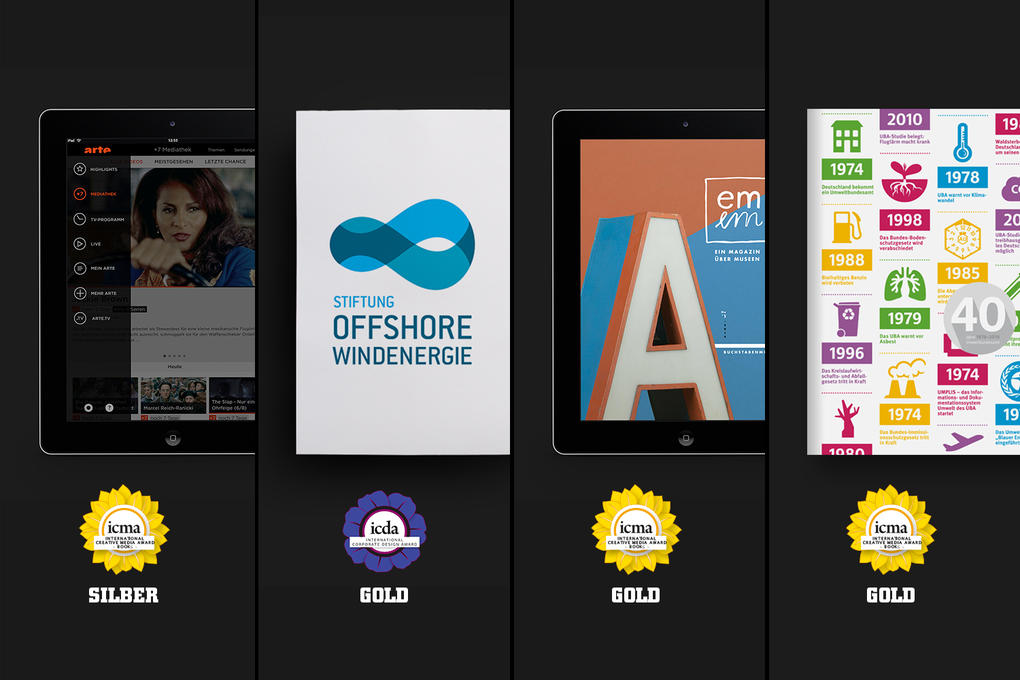The width and height of the screenshot is (1020, 680).
Task: Open the Themen header menu item
Action: (x=216, y=150)
